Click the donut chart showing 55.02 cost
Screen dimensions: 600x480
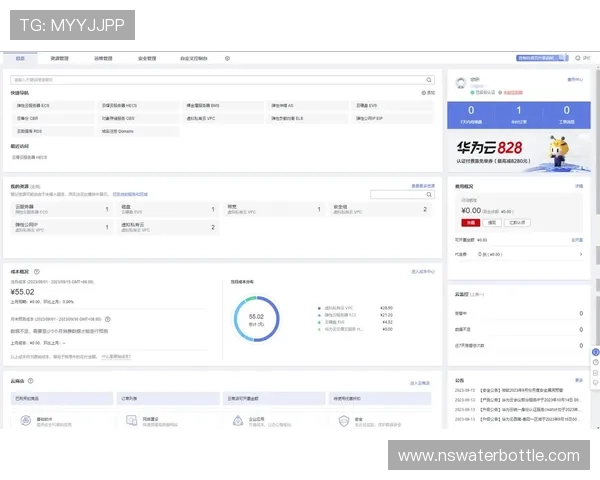tap(255, 319)
